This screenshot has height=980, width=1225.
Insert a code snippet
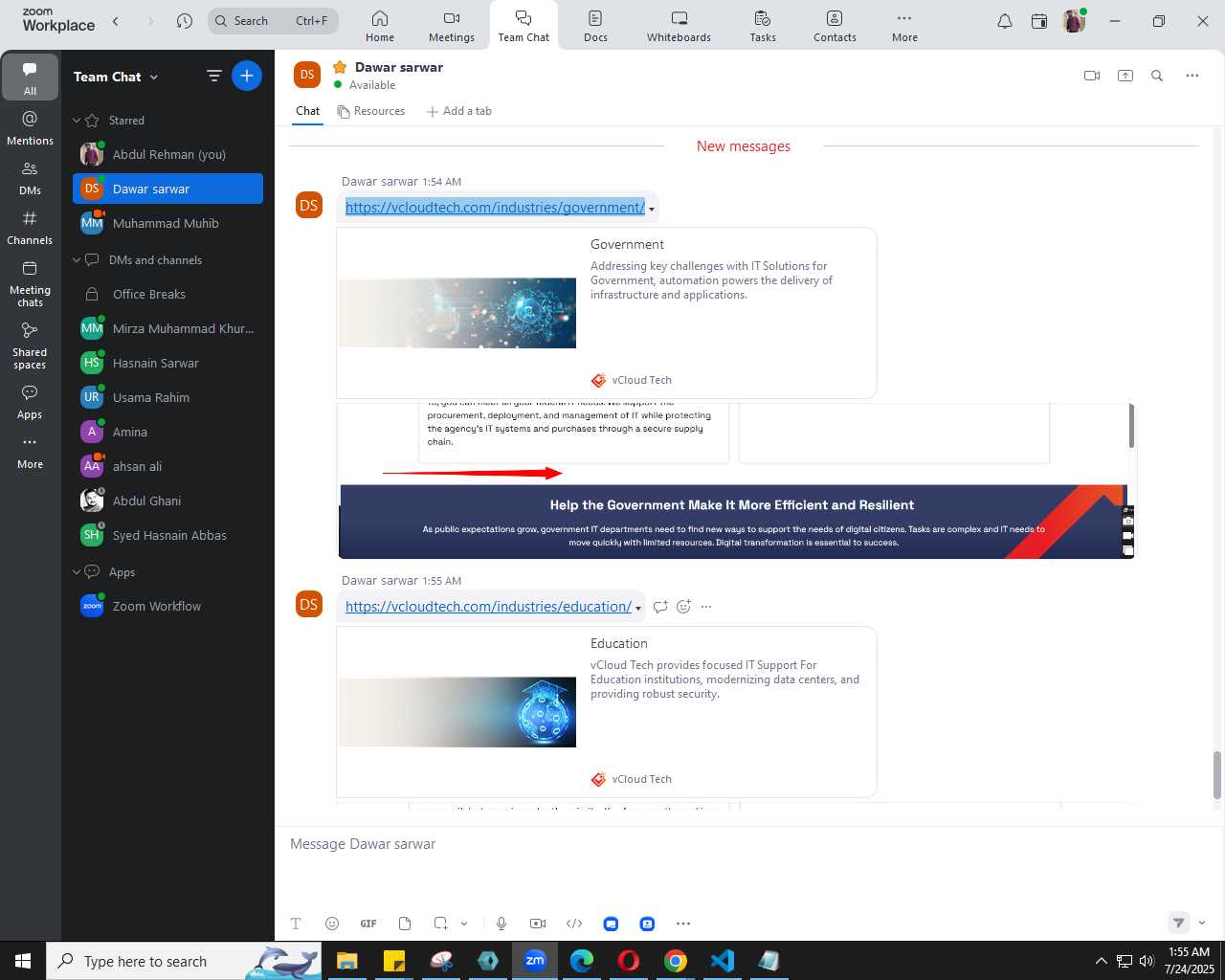574,924
